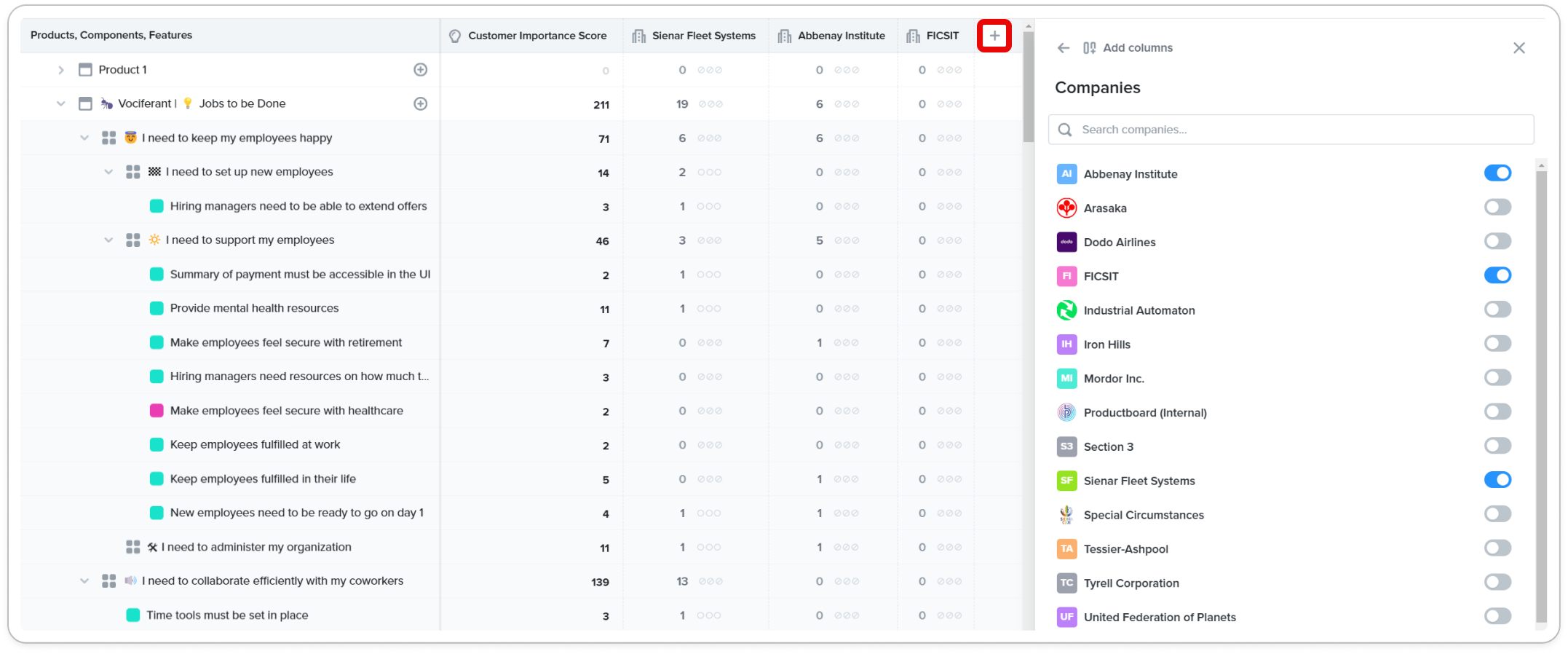Click the Customer Importance Score header icon

point(455,36)
